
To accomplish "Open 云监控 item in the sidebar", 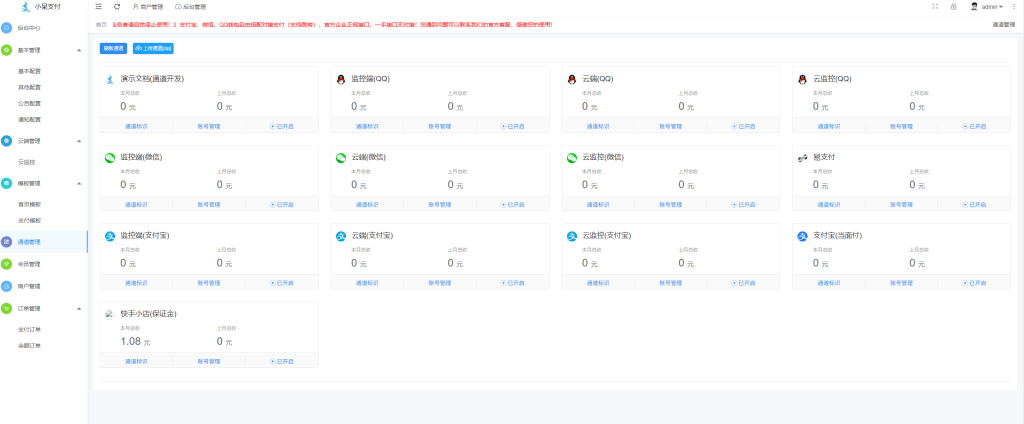I will pos(27,162).
